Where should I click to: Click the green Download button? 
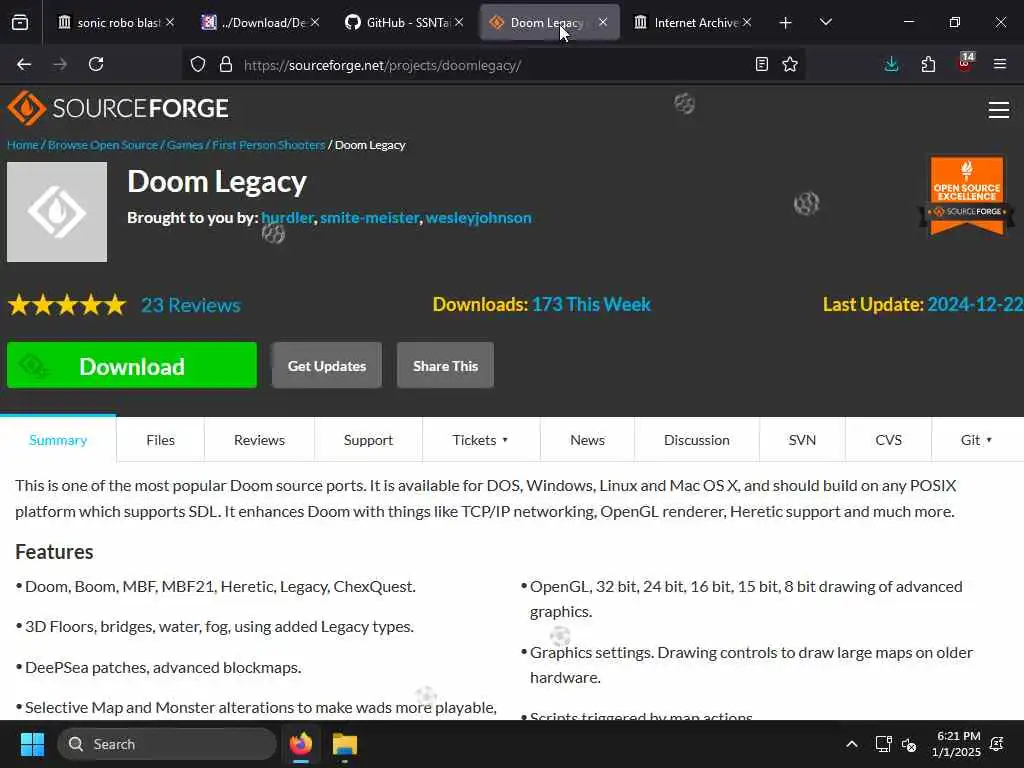132,366
